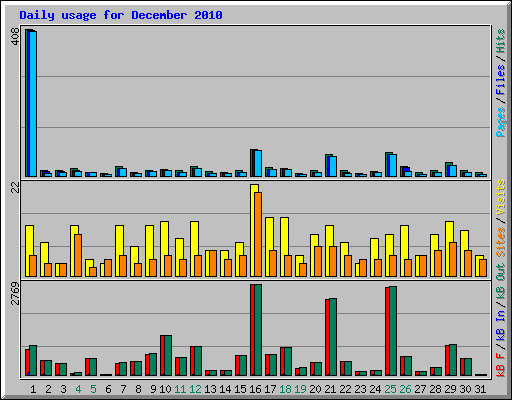Click day 16 on the x-axis
The height and width of the screenshot is (400, 512).
click(255, 389)
